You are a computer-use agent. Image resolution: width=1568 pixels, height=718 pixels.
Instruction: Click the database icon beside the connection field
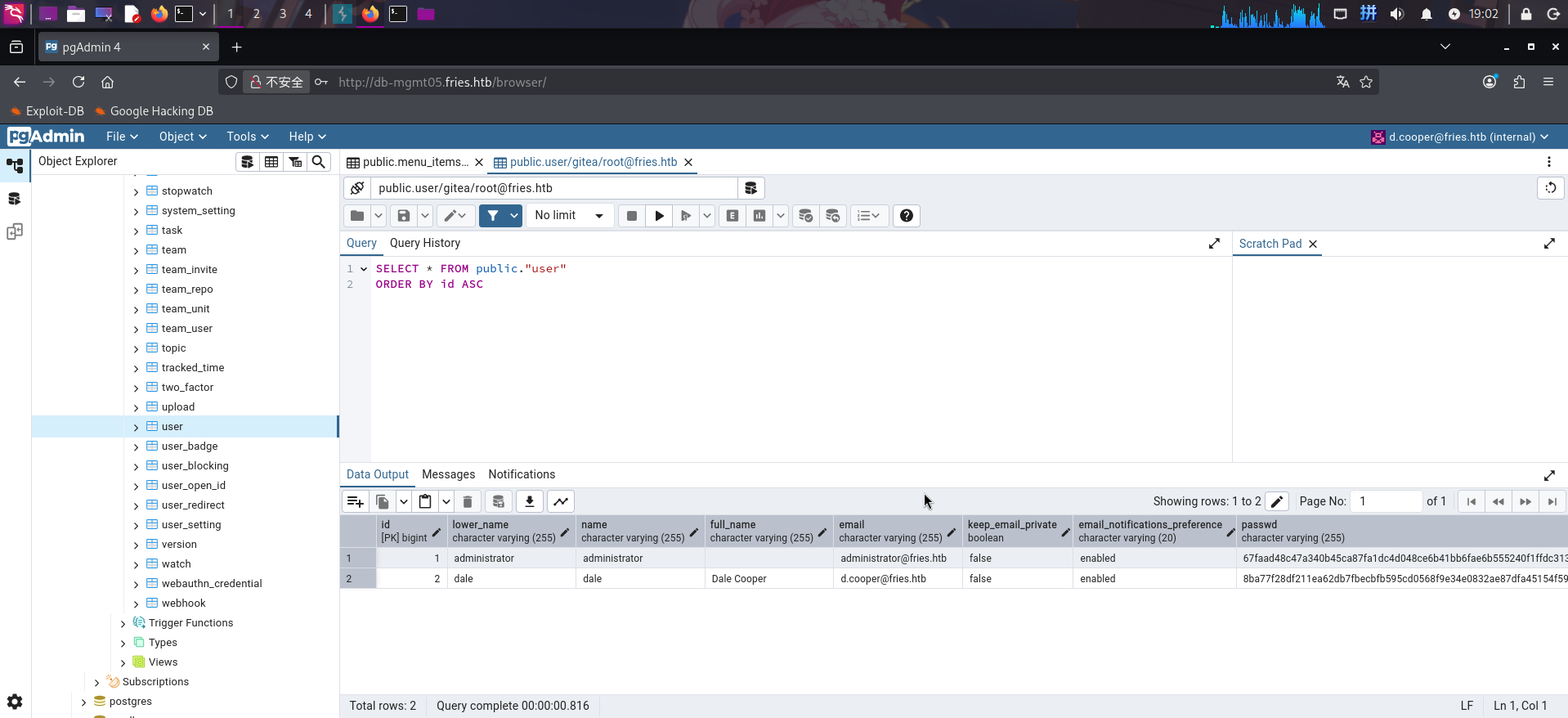(750, 188)
